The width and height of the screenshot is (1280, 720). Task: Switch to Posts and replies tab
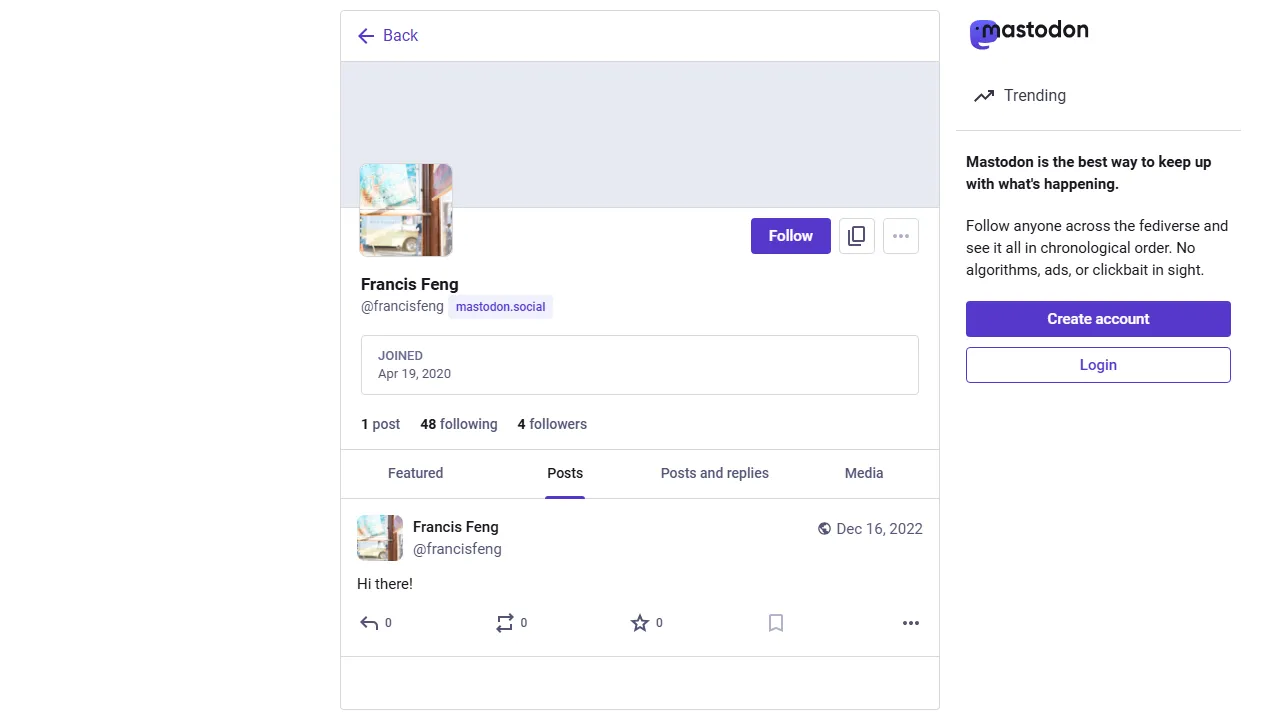[714, 473]
